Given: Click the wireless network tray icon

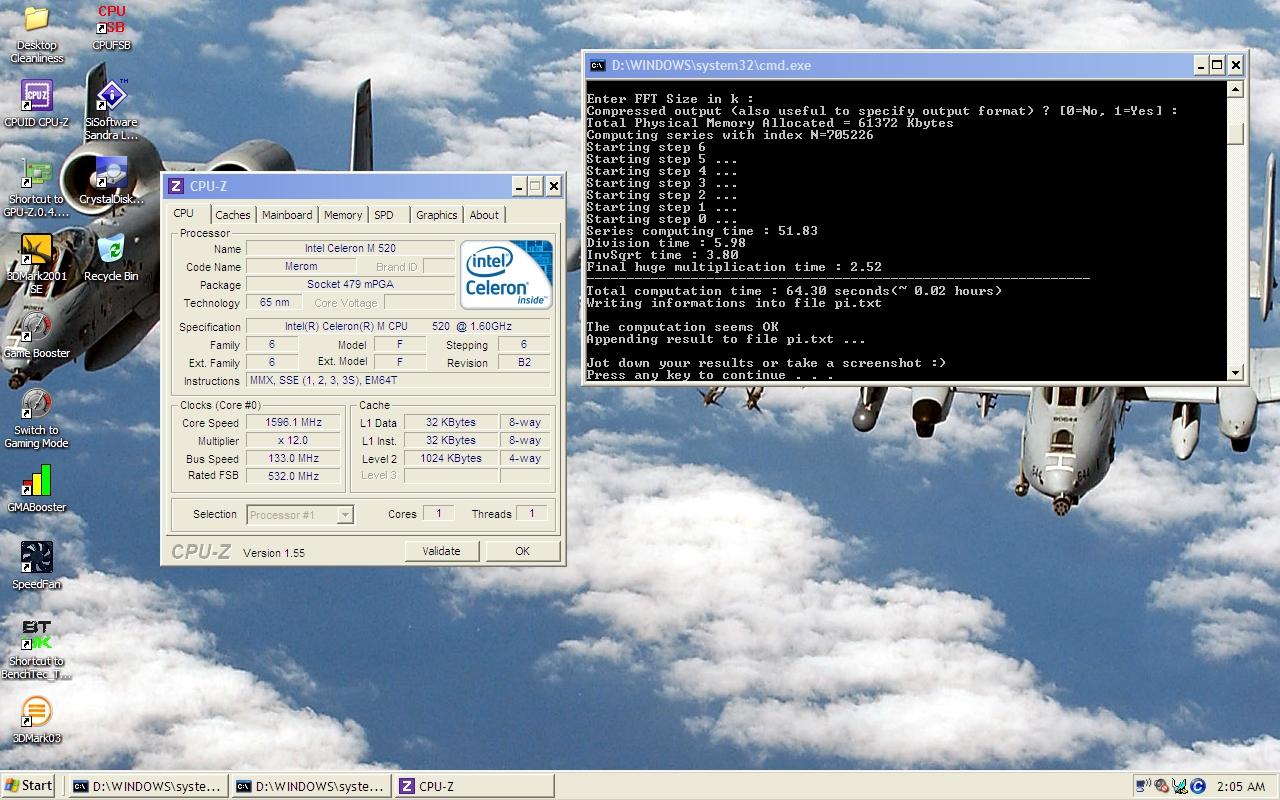Looking at the screenshot, I should 1146,786.
